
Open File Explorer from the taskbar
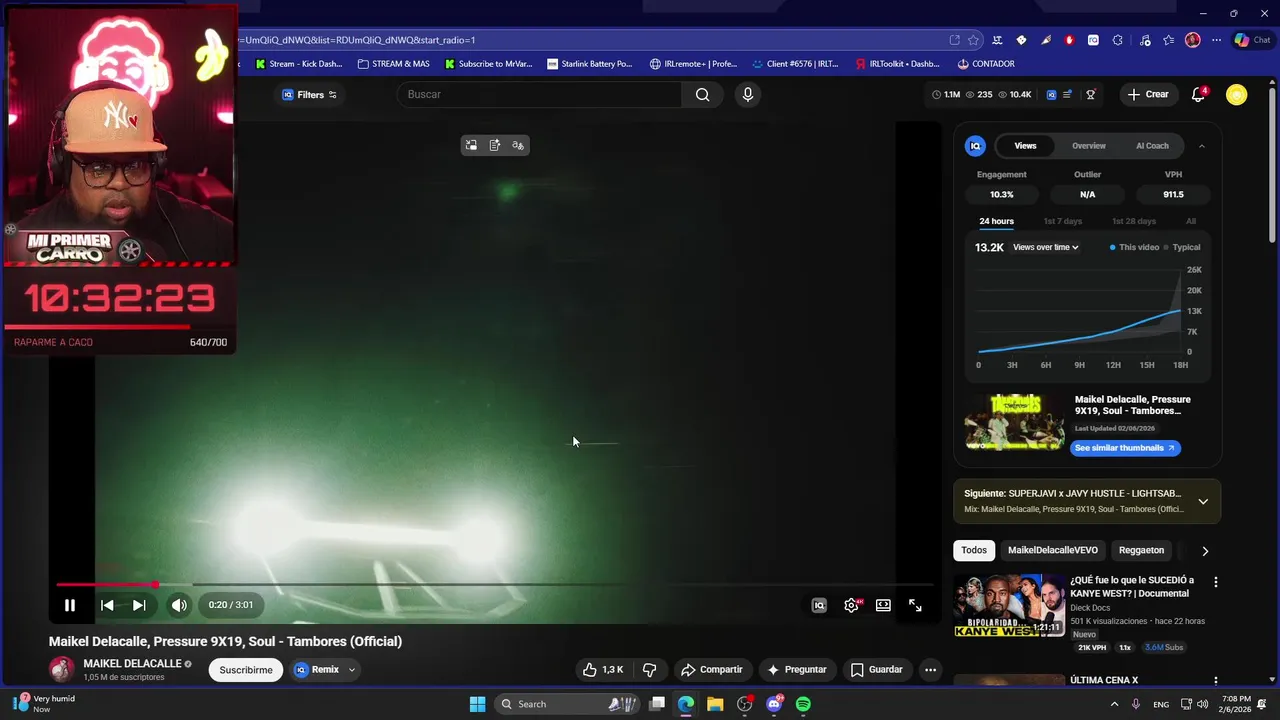[x=715, y=704]
